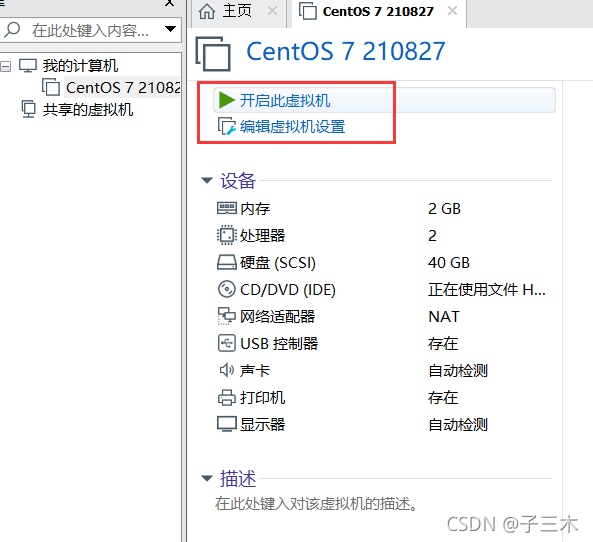Screen dimensions: 593x542
Task: Close the 主页 tab
Action: pyautogui.click(x=272, y=11)
